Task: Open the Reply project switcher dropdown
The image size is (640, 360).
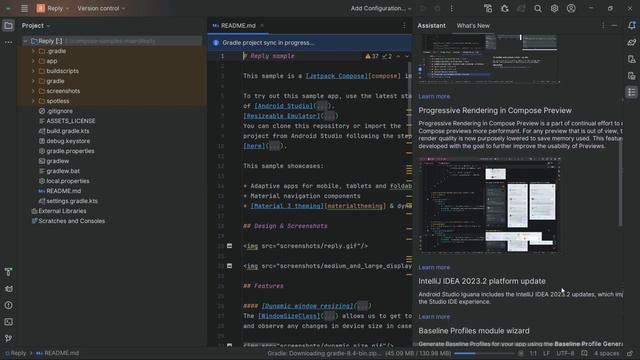Action: [53, 8]
